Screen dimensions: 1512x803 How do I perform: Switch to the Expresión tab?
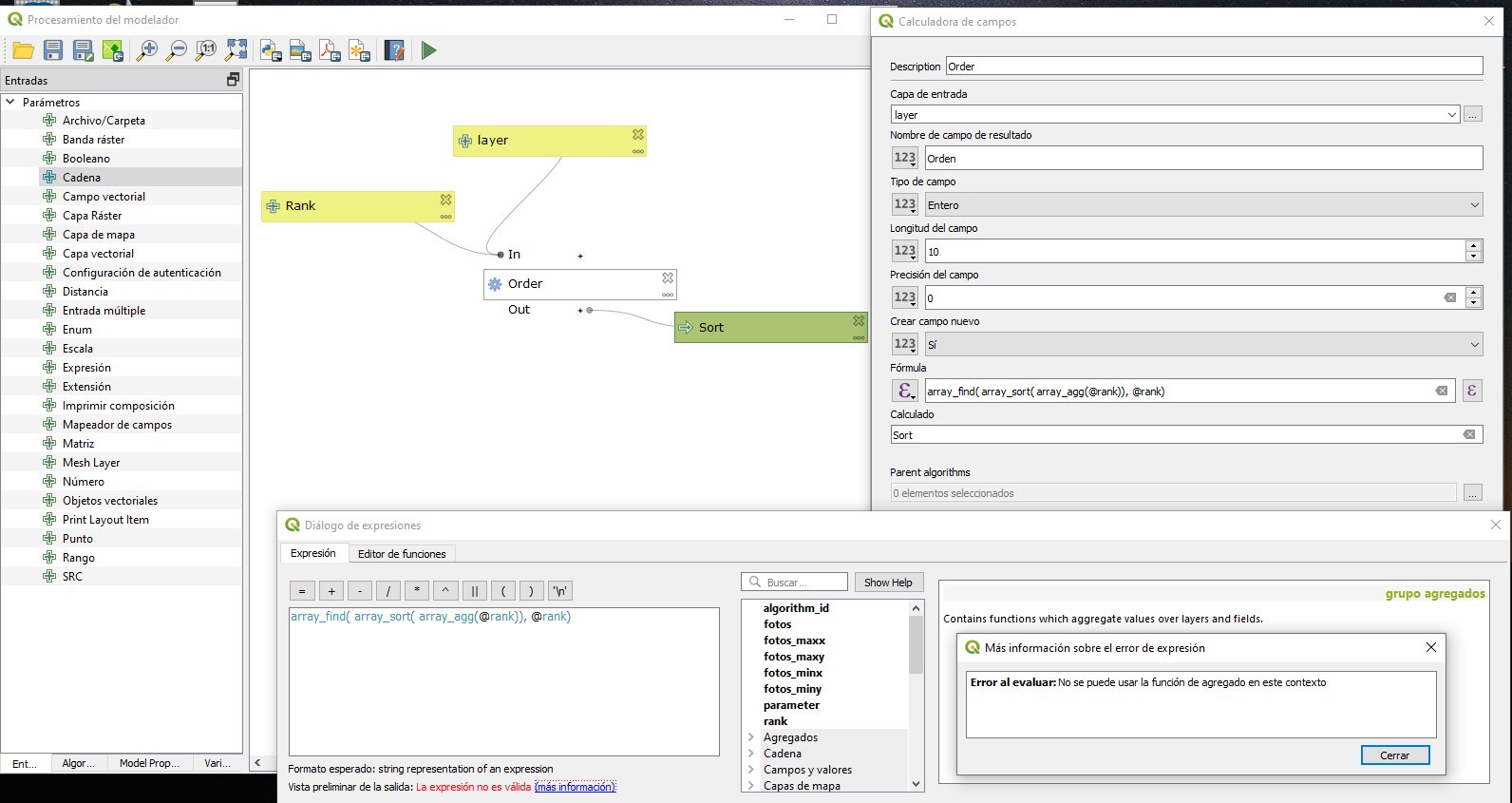(313, 553)
